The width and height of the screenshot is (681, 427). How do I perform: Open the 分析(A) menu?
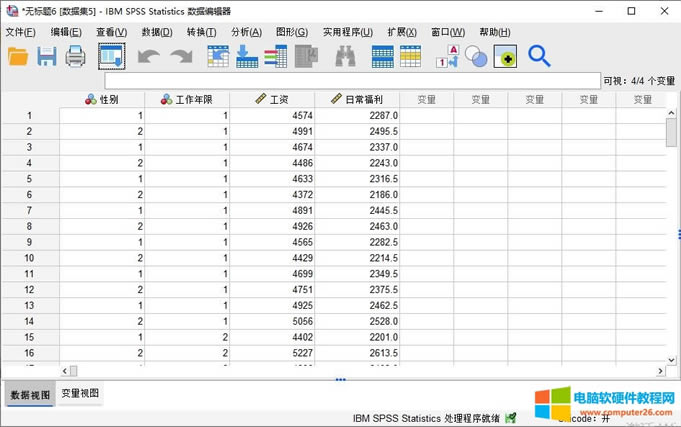click(246, 32)
